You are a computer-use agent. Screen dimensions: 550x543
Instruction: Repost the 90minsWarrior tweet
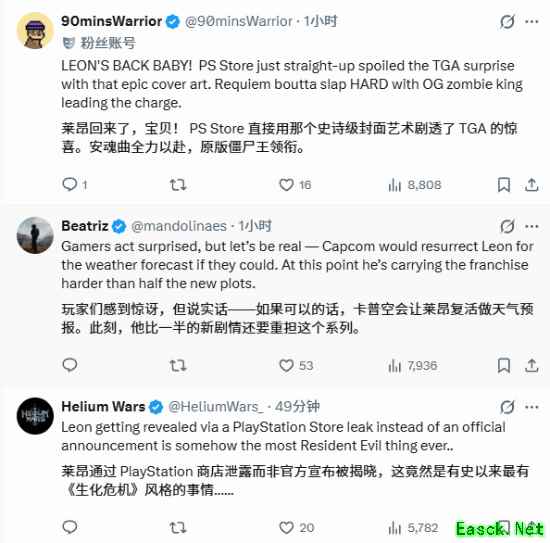[x=178, y=185]
